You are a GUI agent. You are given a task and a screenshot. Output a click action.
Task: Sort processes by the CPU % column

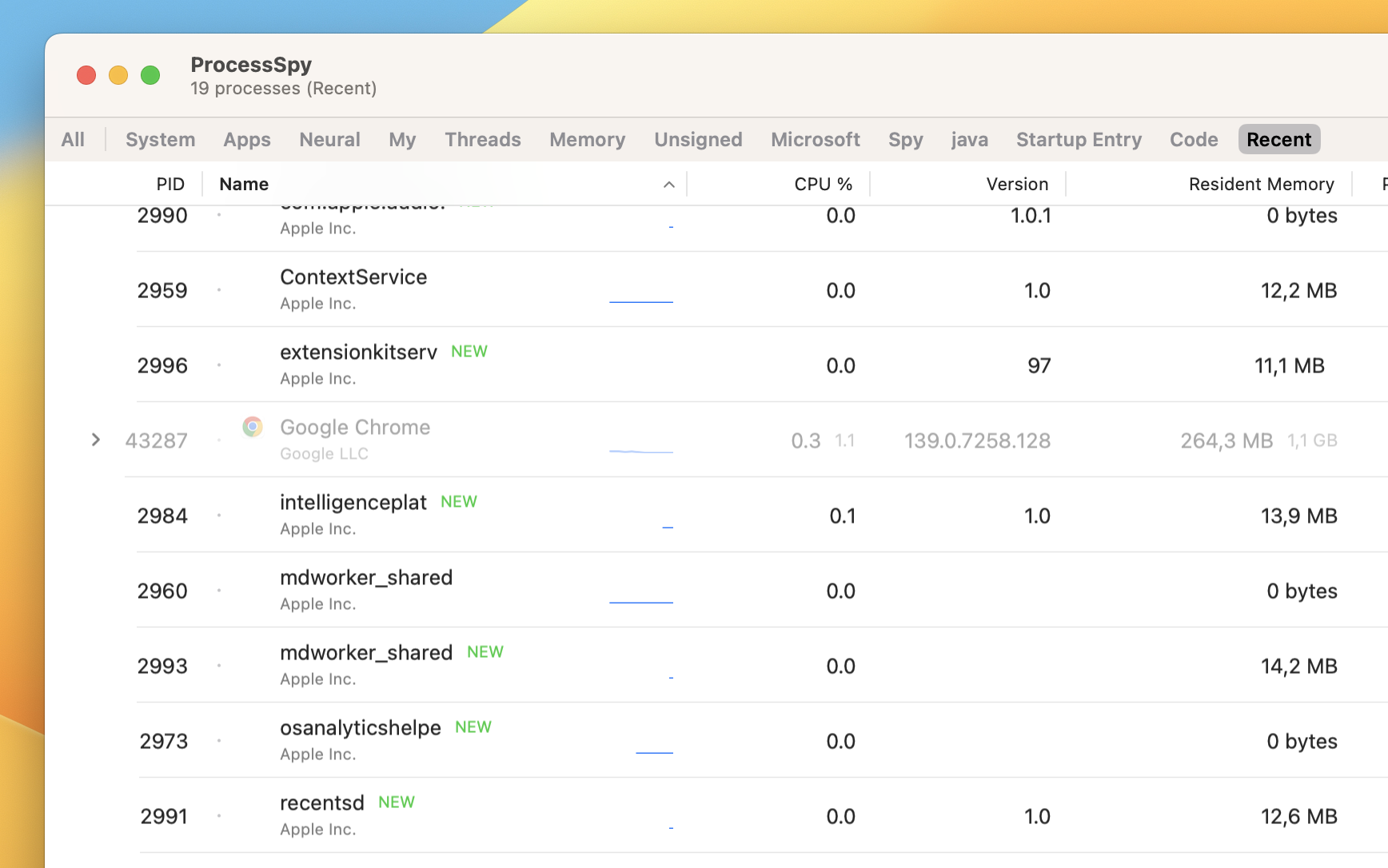tap(822, 184)
